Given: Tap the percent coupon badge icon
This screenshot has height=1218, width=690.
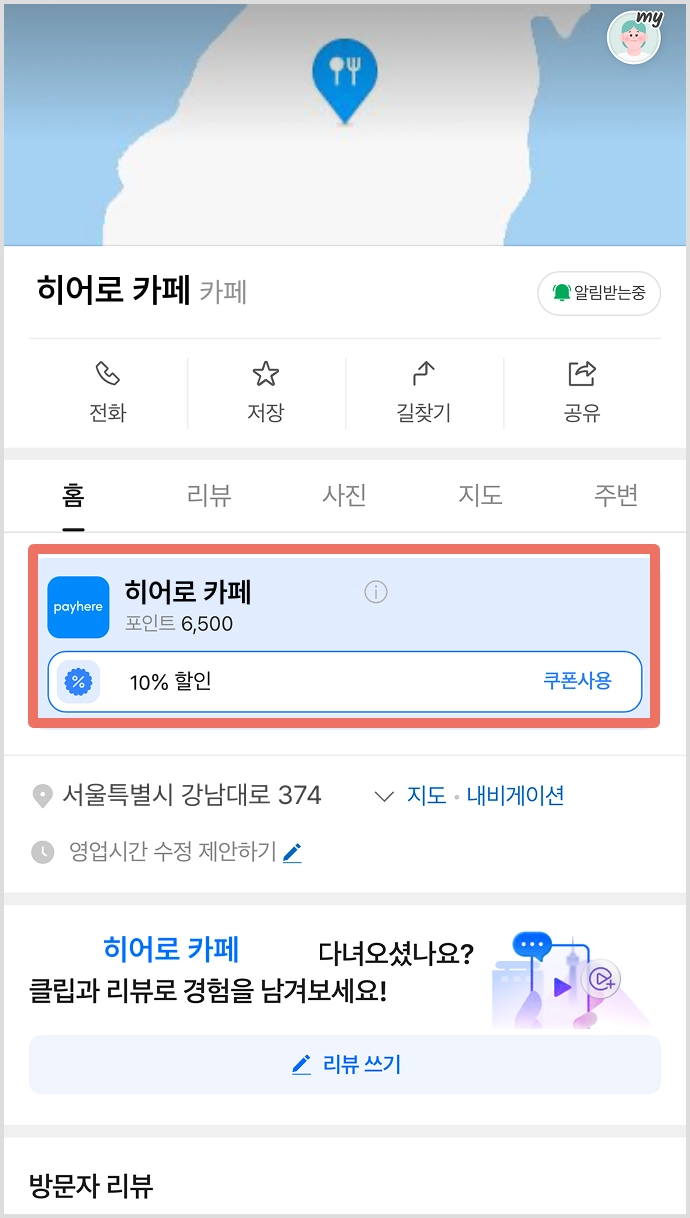Looking at the screenshot, I should pyautogui.click(x=78, y=682).
